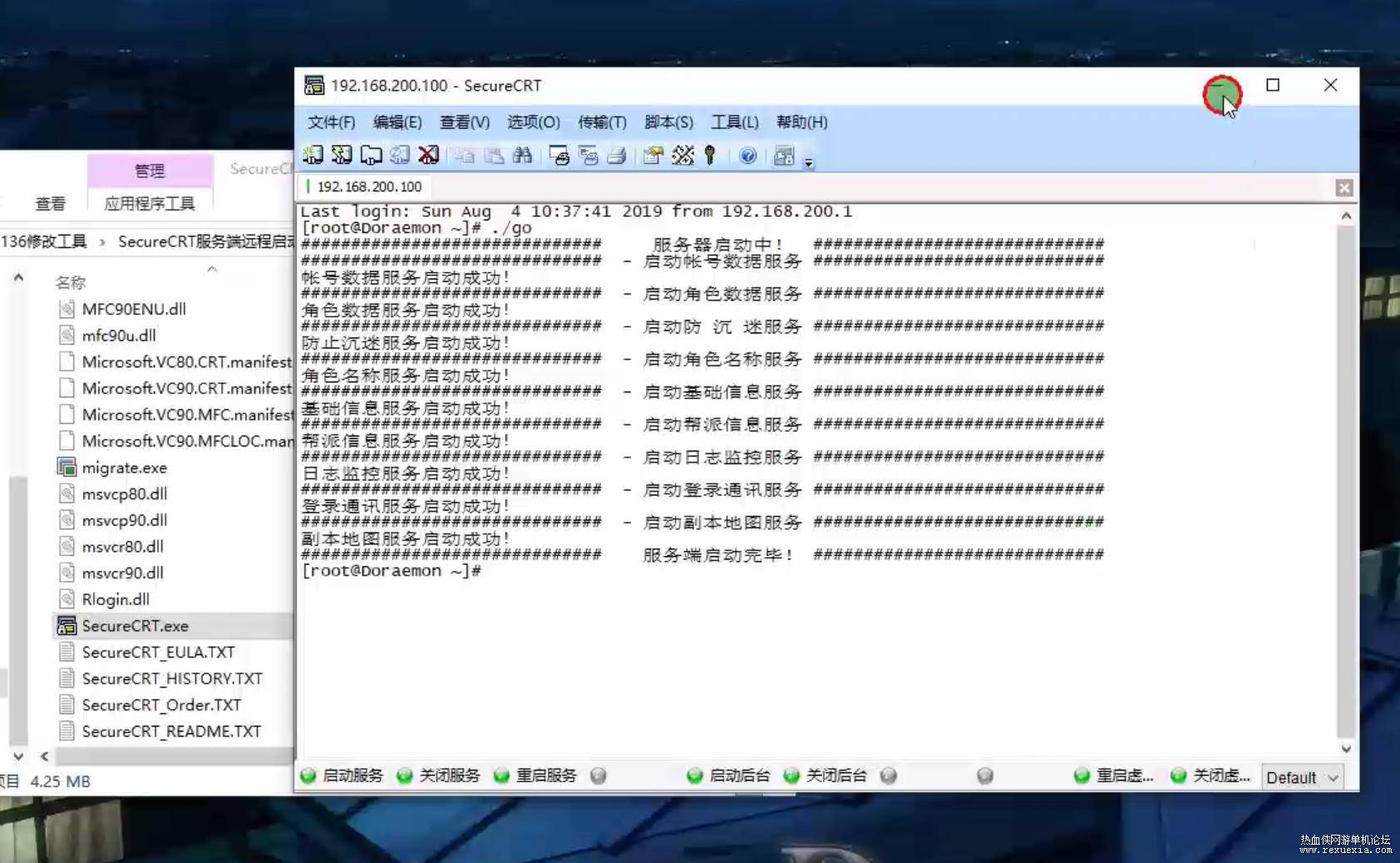Select Microsoft.VC90.CRT.manifest file
1400x863 pixels.
(175, 388)
